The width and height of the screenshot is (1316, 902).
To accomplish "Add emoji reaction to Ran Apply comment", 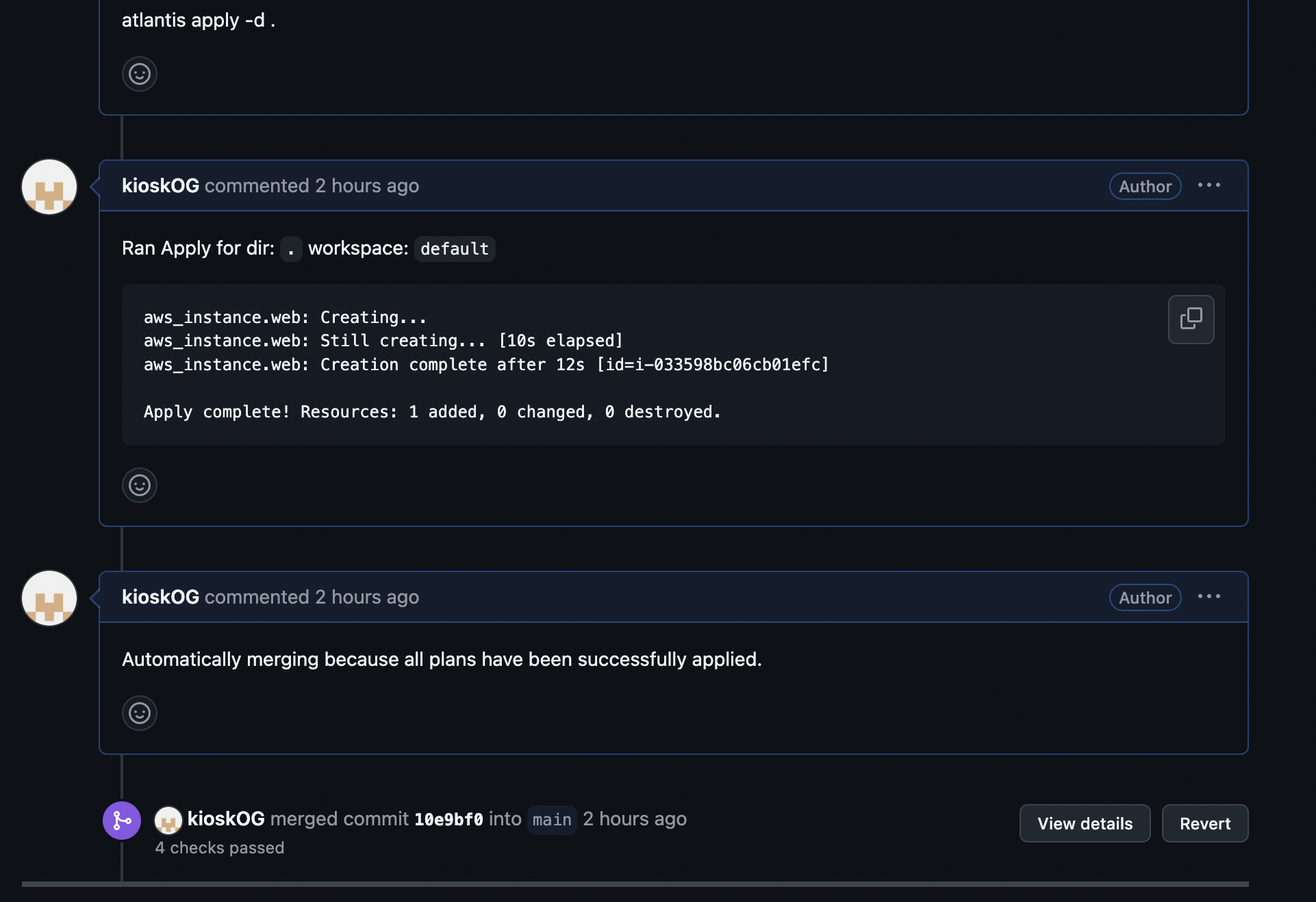I will tap(140, 485).
